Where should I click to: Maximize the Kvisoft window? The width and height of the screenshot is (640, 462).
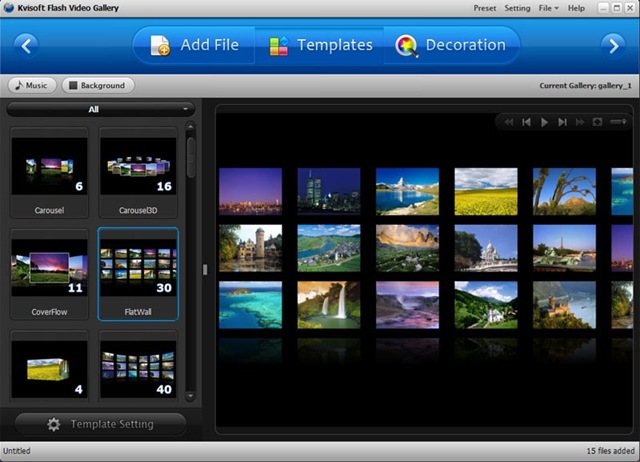click(x=617, y=8)
